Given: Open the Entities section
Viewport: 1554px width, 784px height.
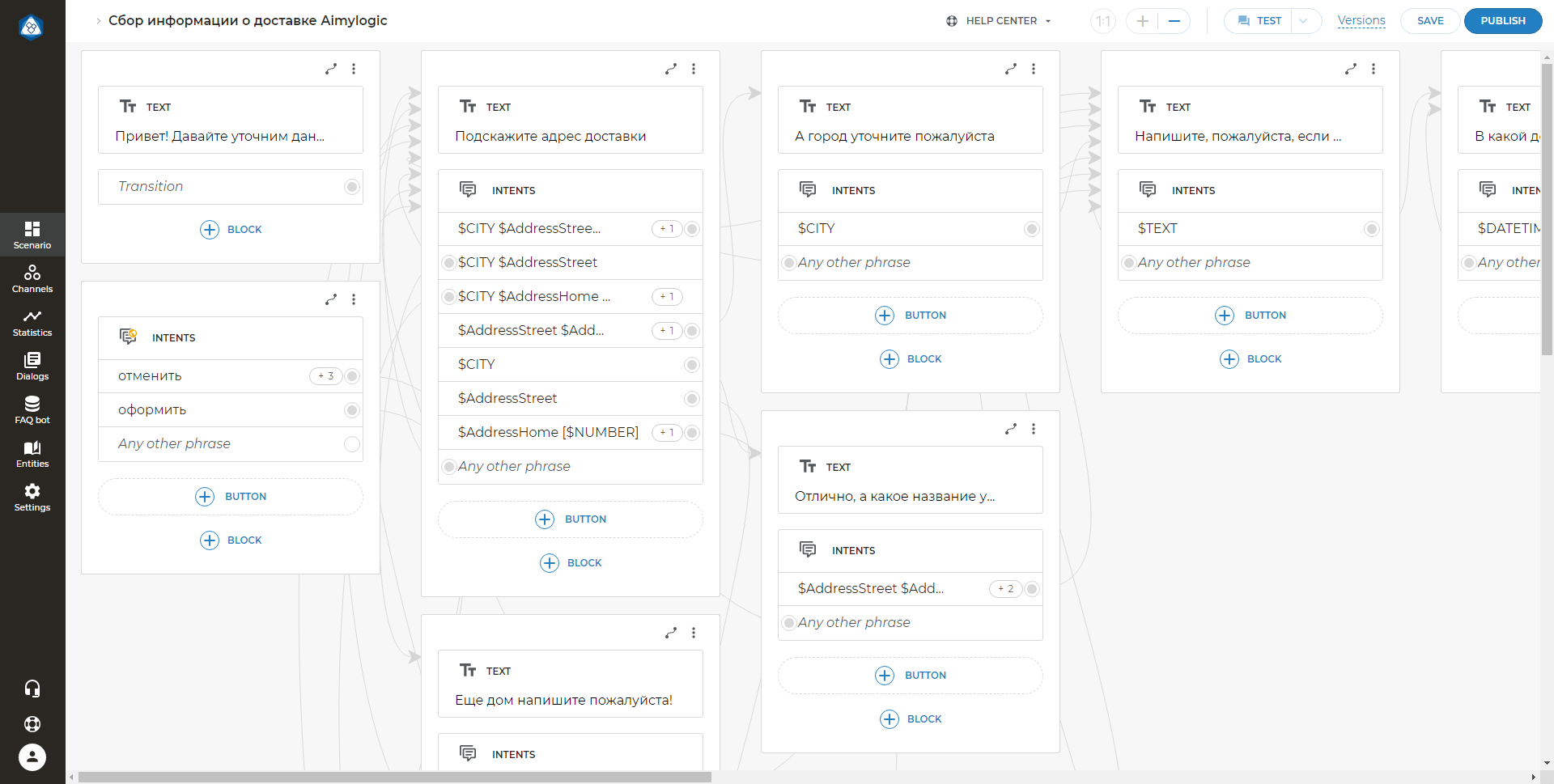Looking at the screenshot, I should 32,453.
